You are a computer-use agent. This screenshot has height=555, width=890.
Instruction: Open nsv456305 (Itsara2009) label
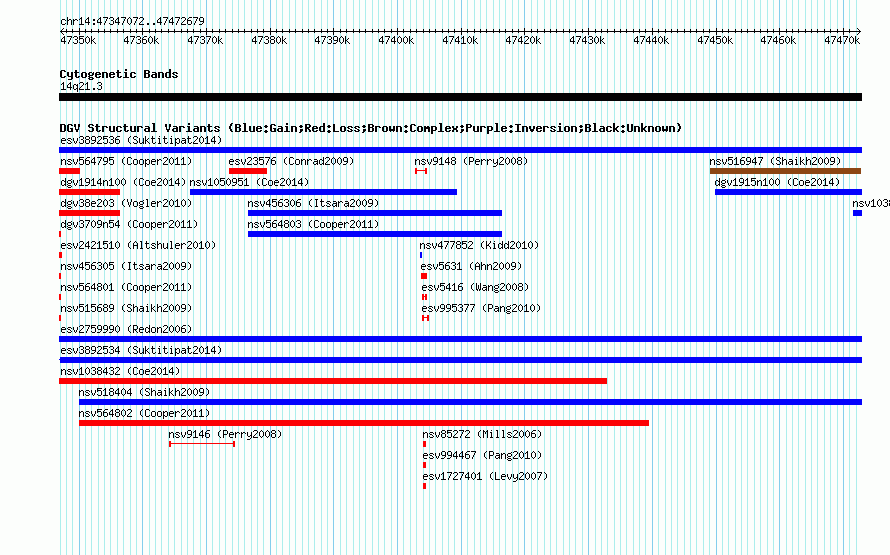pos(126,266)
